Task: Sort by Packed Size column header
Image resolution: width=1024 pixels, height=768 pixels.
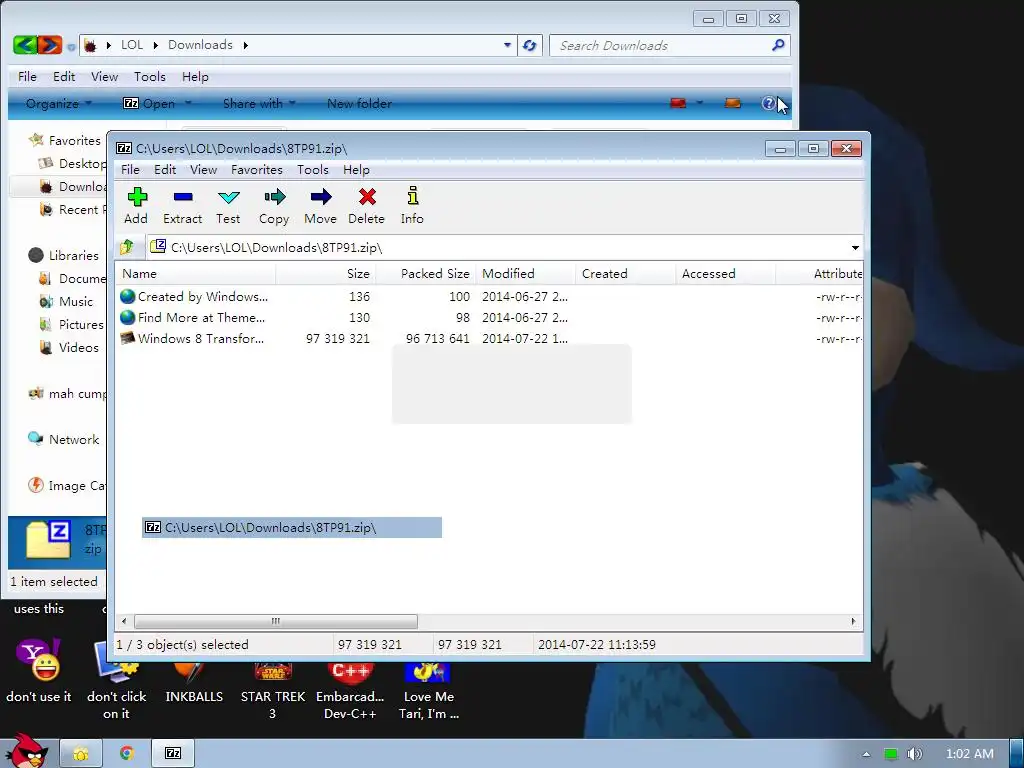Action: point(426,274)
